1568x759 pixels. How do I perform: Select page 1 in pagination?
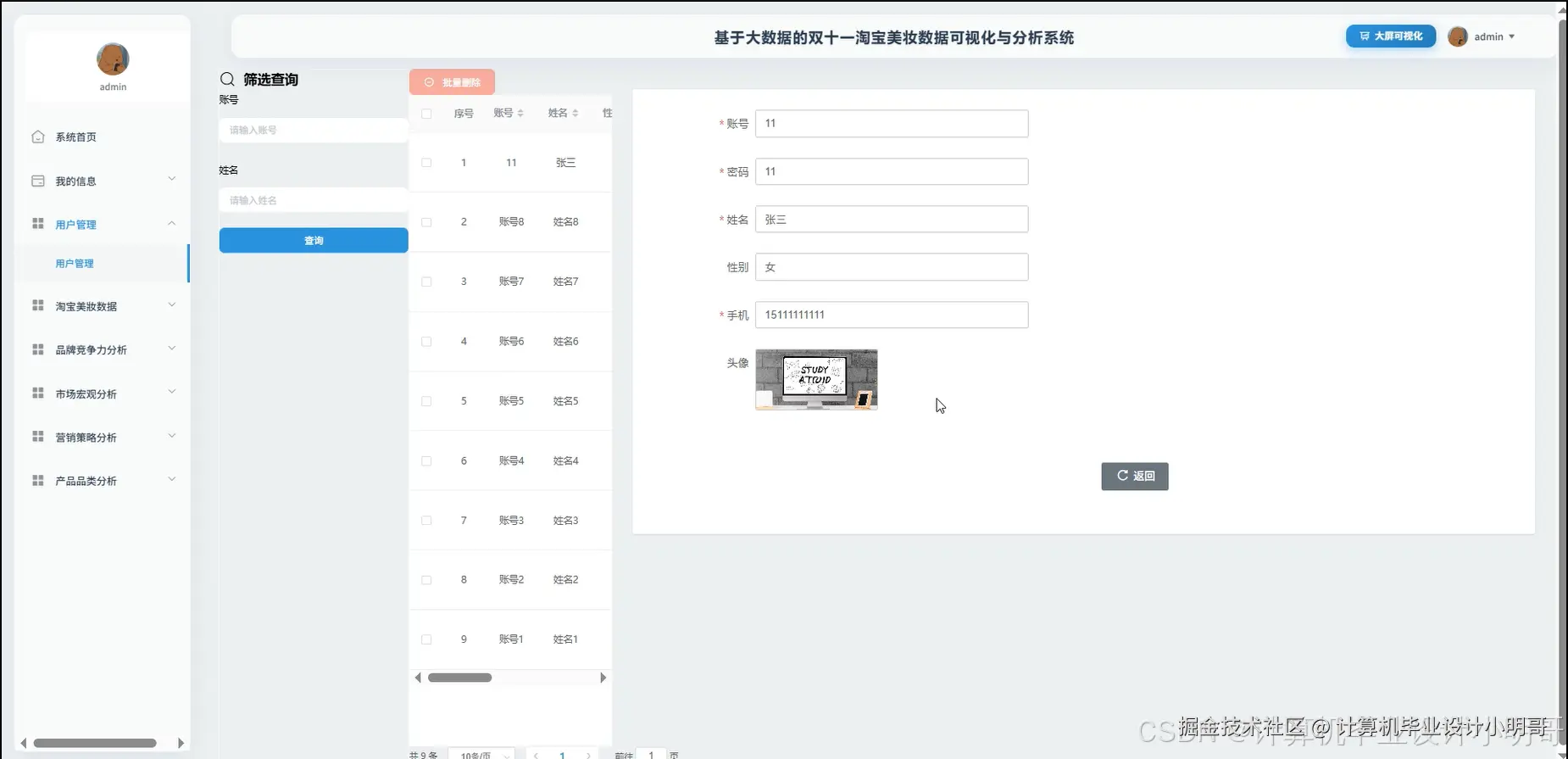562,755
